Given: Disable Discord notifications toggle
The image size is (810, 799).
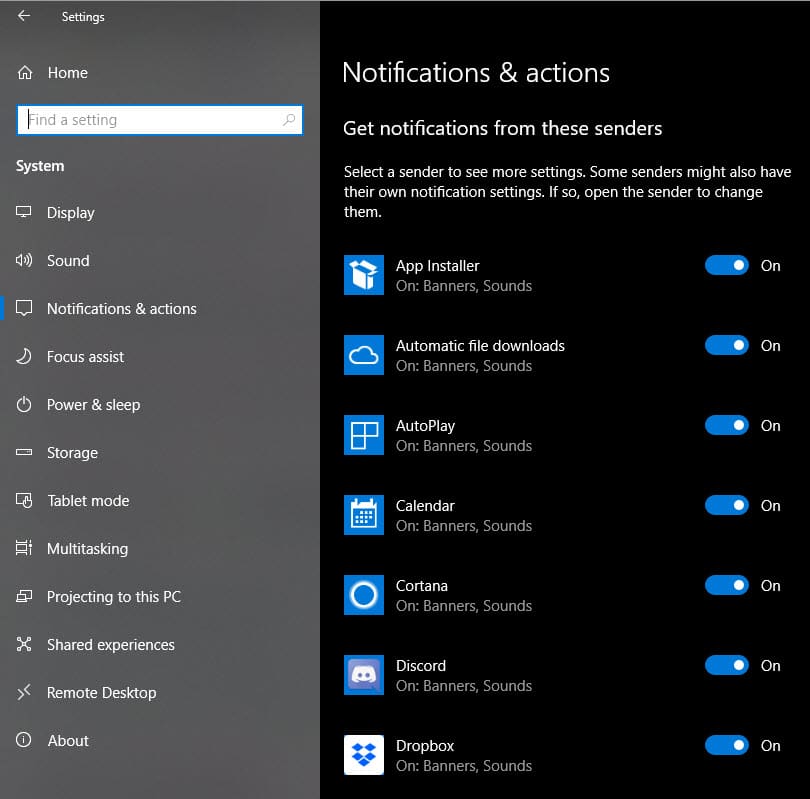Looking at the screenshot, I should (x=726, y=665).
